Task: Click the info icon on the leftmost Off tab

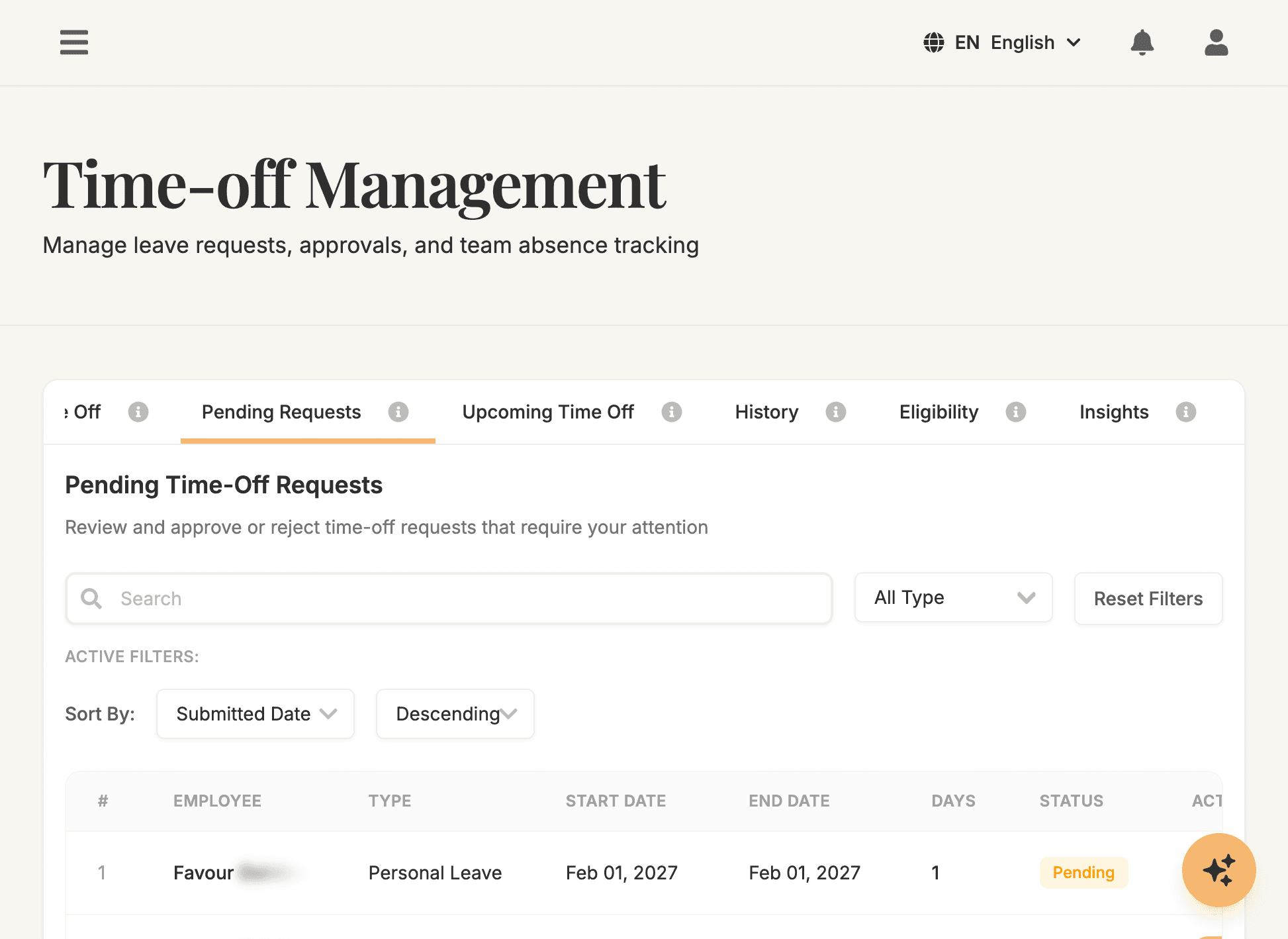Action: (138, 411)
